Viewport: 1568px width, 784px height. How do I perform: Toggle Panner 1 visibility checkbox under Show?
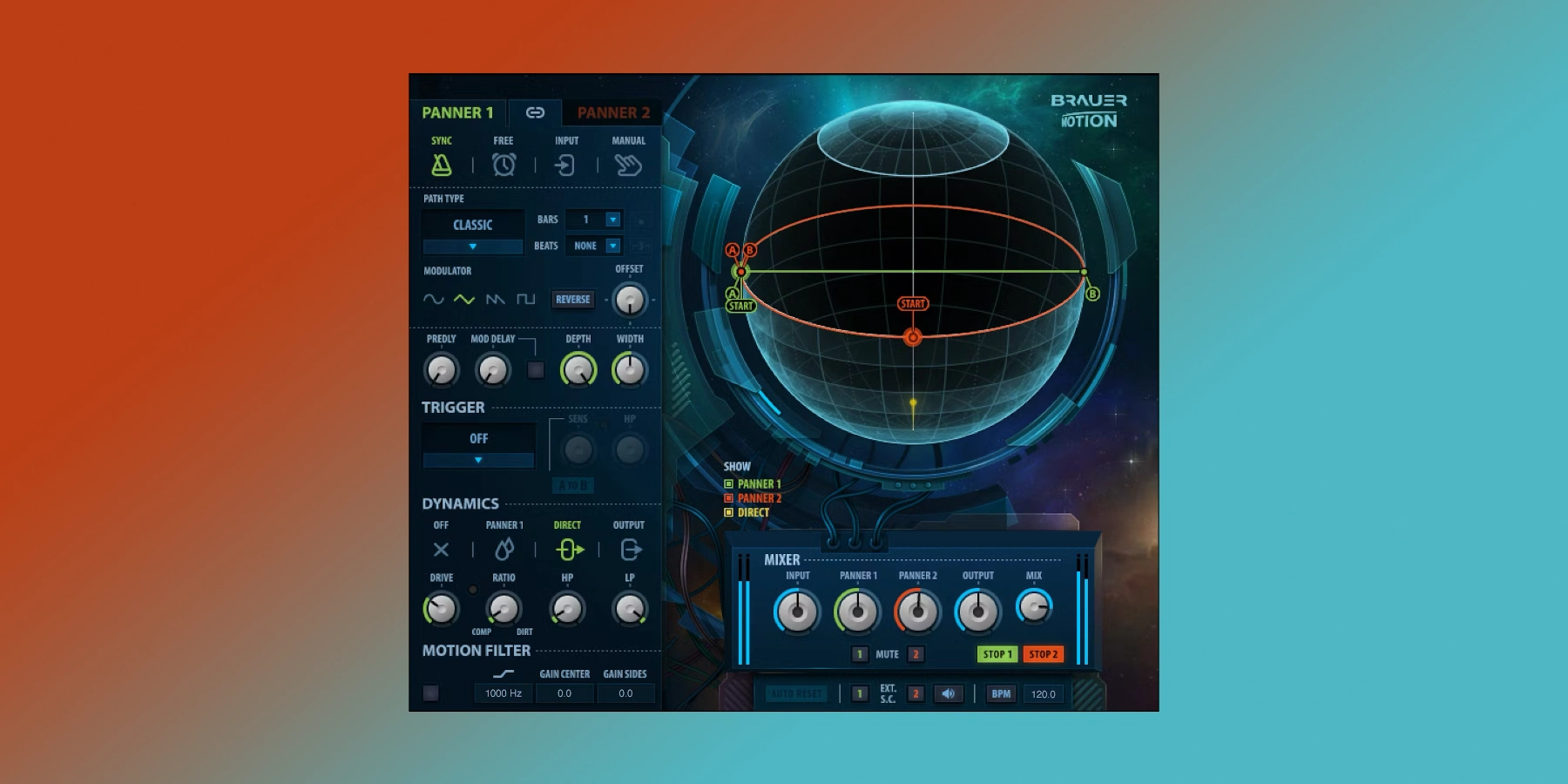(729, 484)
